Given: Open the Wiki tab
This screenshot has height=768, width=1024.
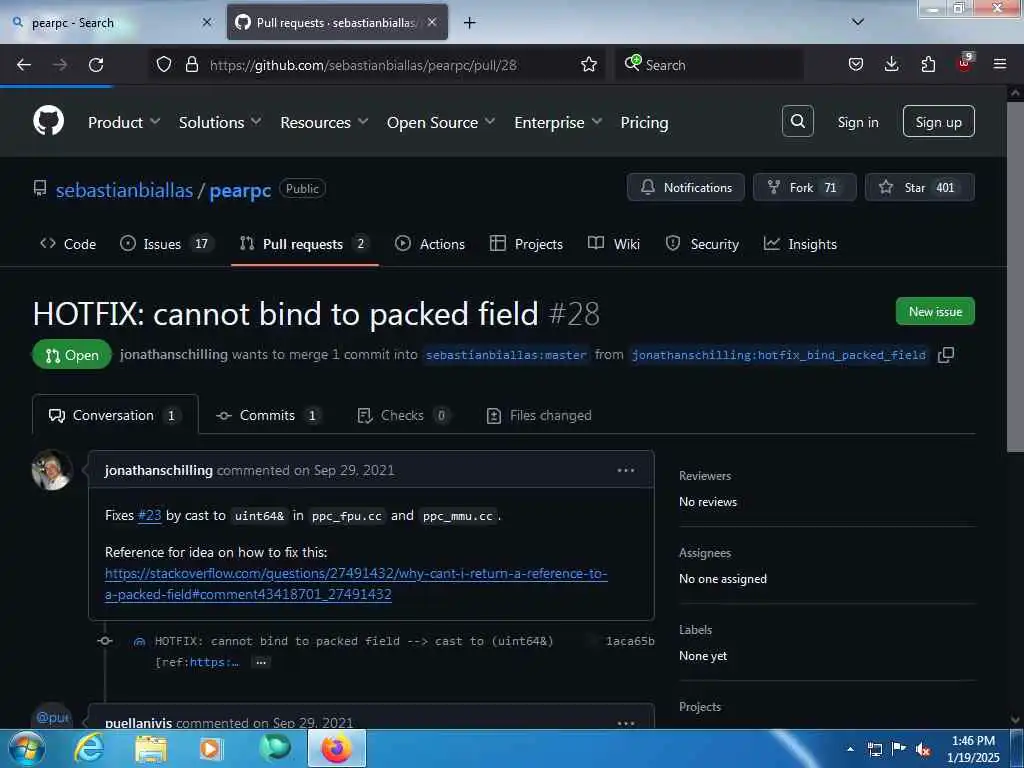Looking at the screenshot, I should click(x=613, y=244).
